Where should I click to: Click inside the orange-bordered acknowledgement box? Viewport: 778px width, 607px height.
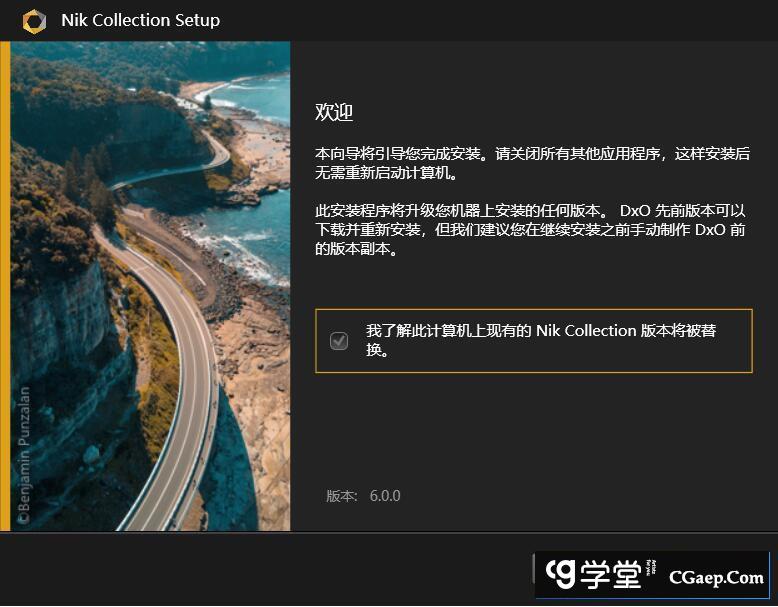pos(534,341)
